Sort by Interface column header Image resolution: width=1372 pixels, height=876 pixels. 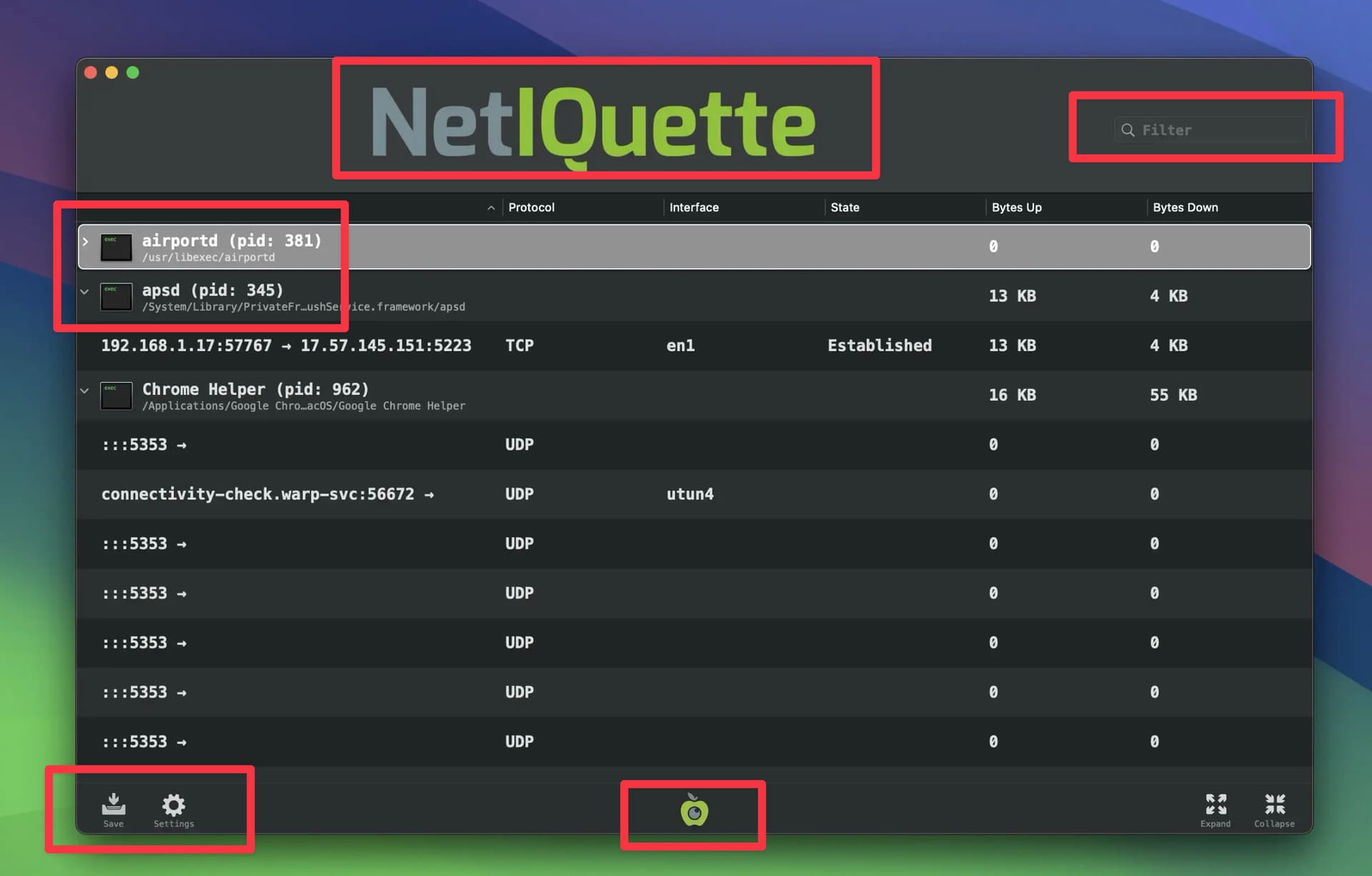coord(694,207)
